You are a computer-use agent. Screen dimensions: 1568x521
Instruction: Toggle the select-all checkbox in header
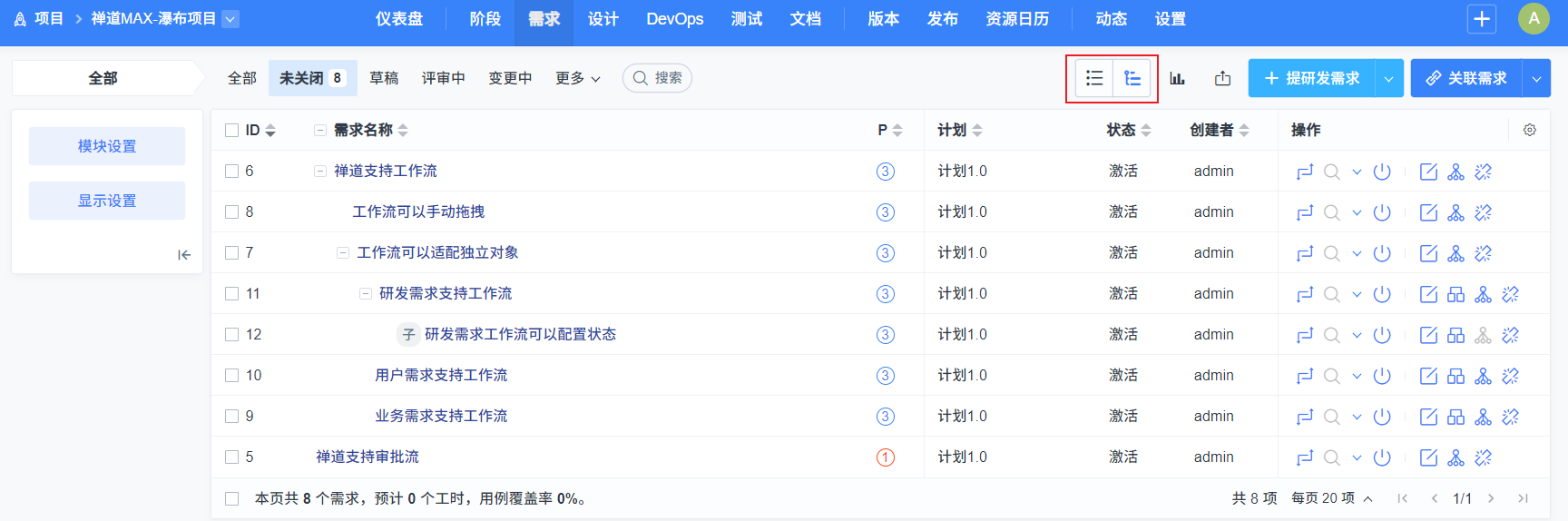pyautogui.click(x=232, y=131)
